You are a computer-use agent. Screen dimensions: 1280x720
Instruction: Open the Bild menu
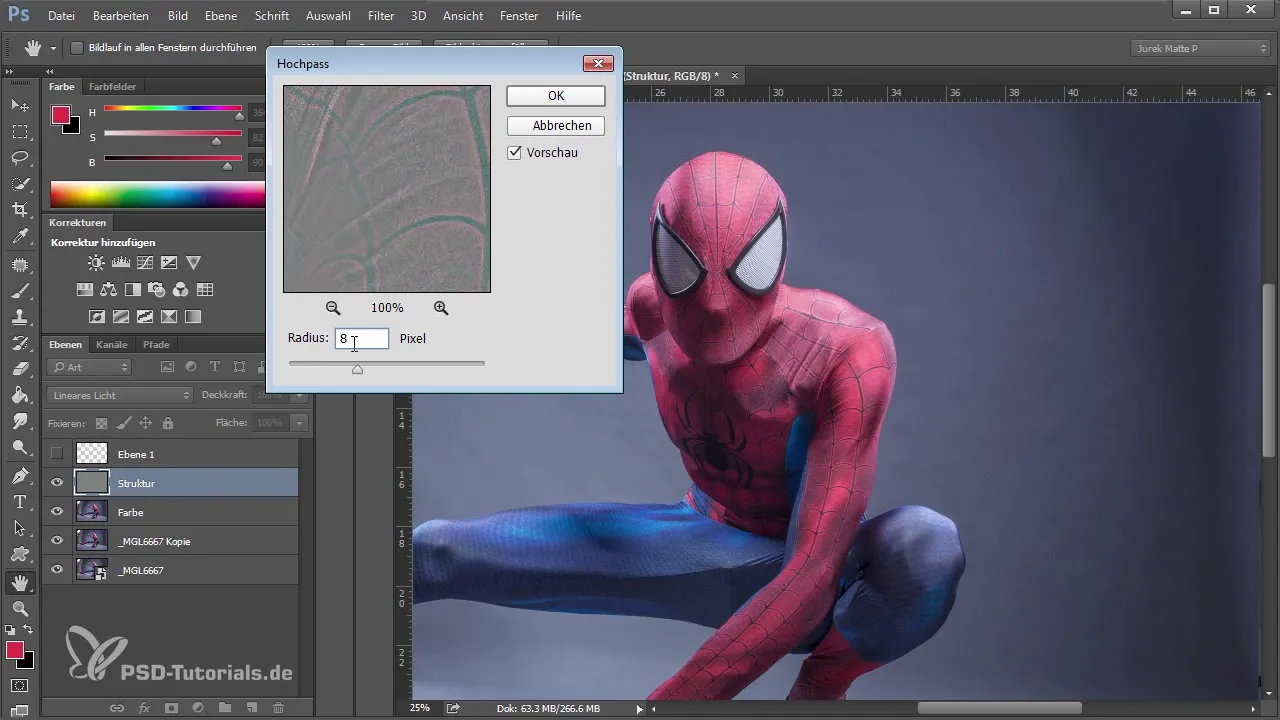point(178,16)
